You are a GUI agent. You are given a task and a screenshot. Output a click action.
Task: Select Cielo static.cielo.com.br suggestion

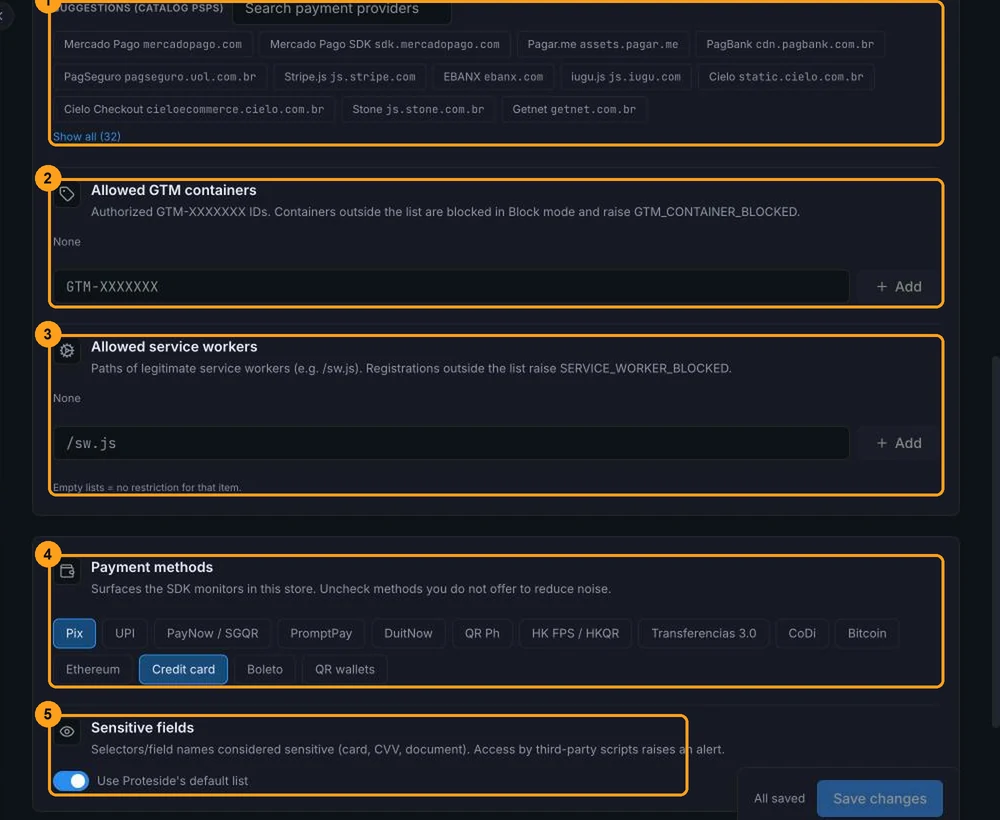pyautogui.click(x=786, y=77)
